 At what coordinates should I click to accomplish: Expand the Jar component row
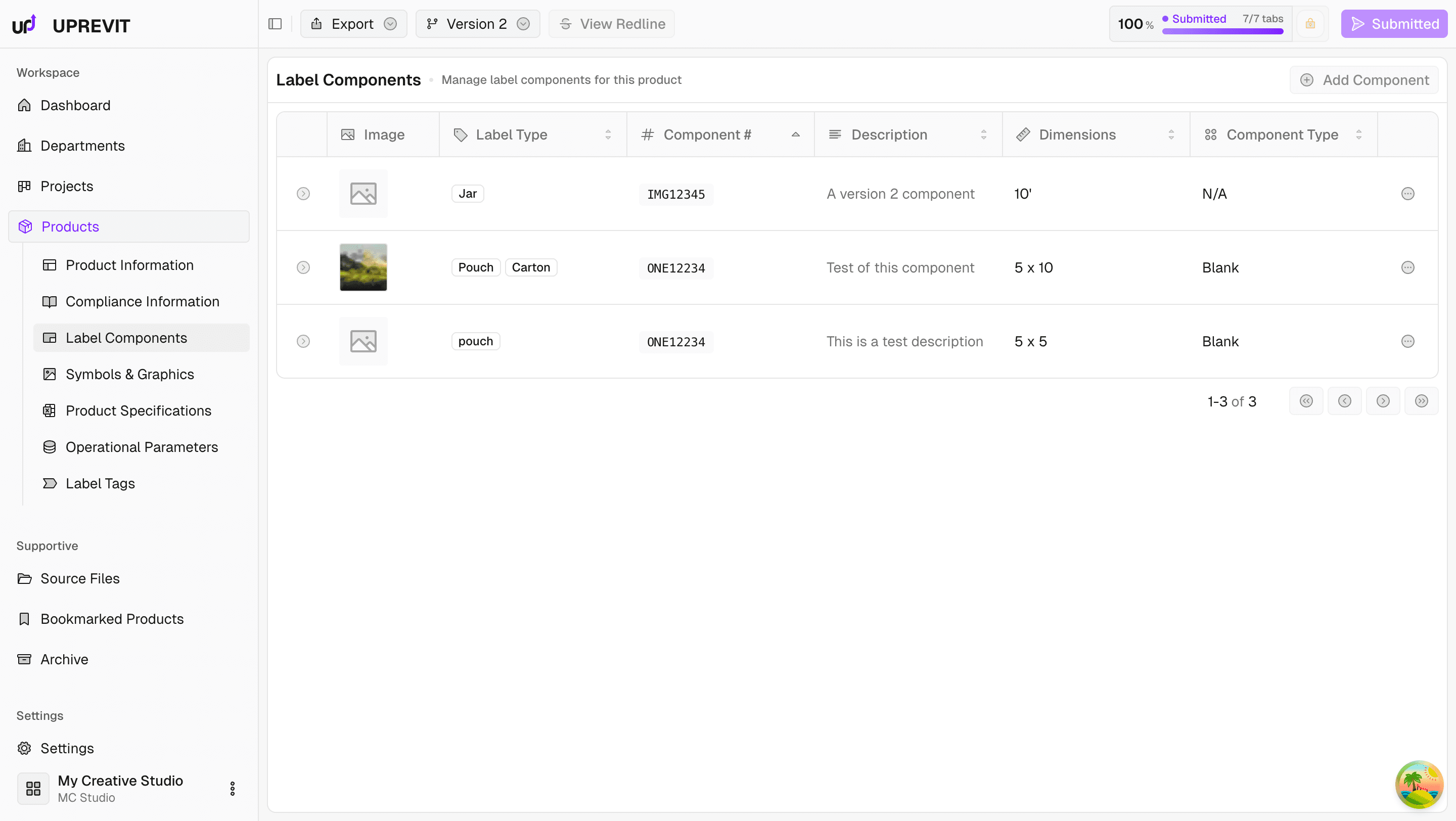tap(303, 194)
